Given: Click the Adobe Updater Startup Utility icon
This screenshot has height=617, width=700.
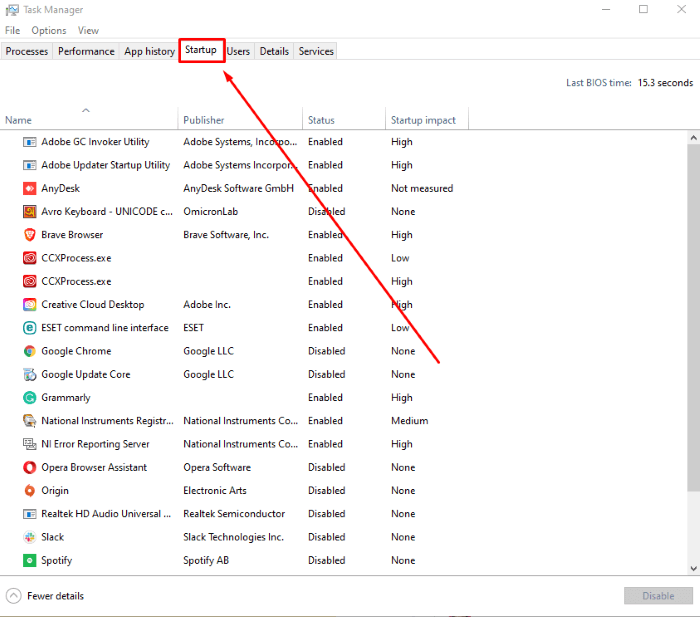Looking at the screenshot, I should click(29, 165).
